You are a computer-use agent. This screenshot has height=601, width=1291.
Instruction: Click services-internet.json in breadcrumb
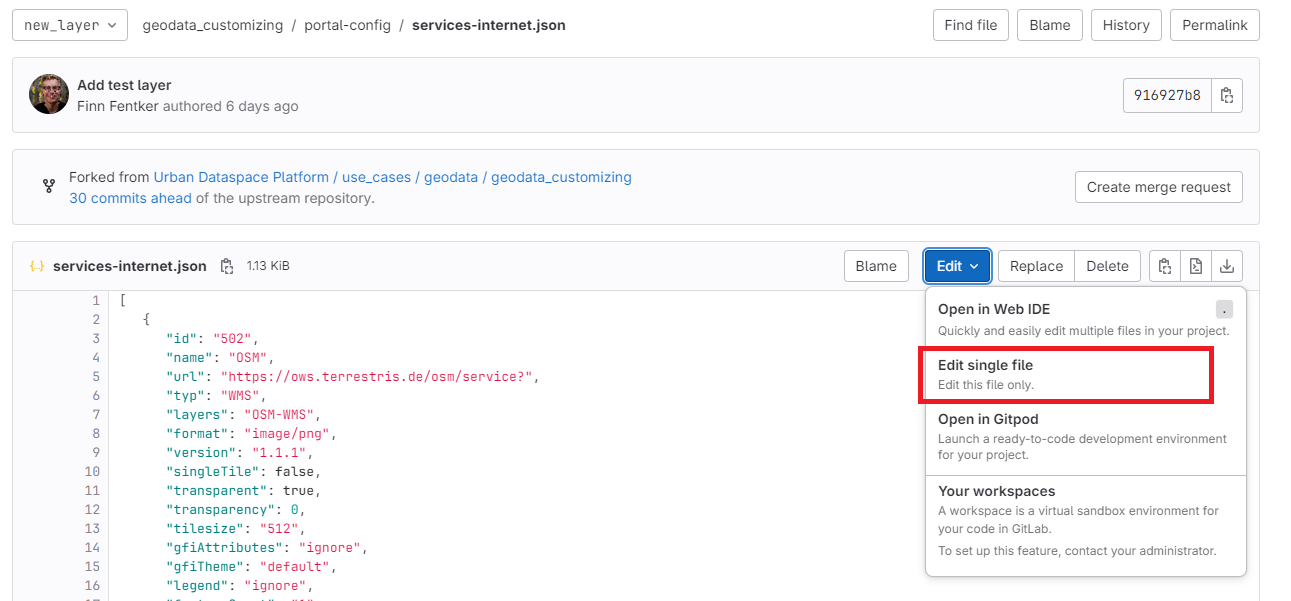click(489, 25)
